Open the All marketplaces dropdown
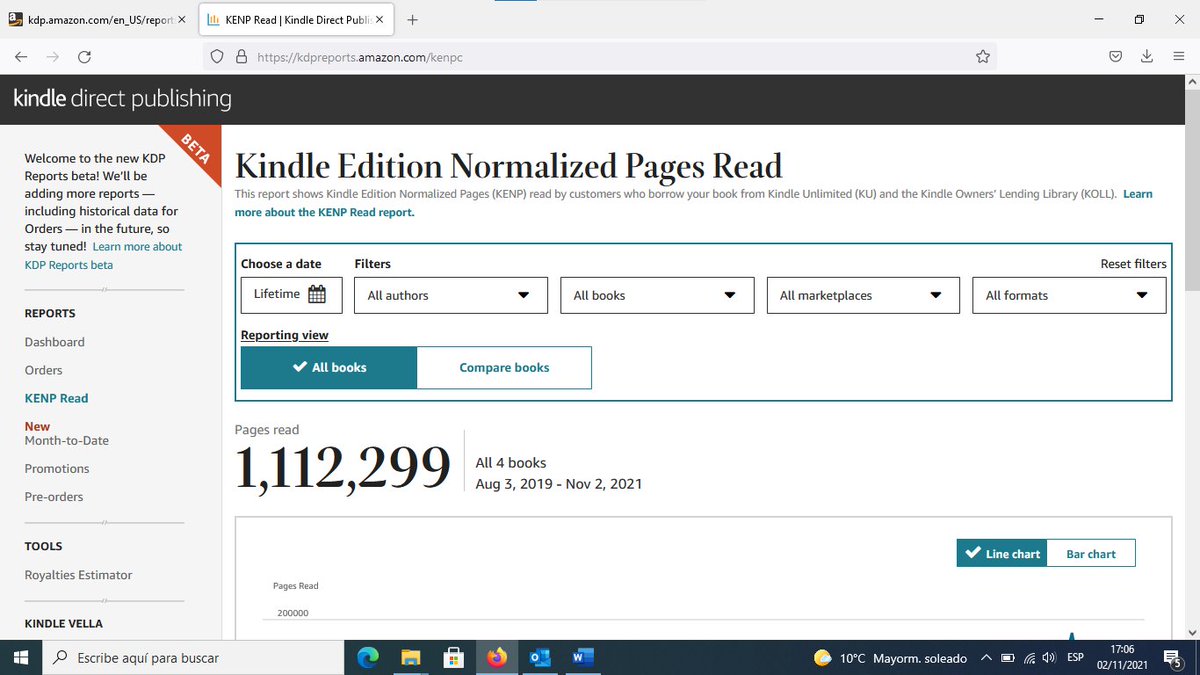 click(x=863, y=295)
